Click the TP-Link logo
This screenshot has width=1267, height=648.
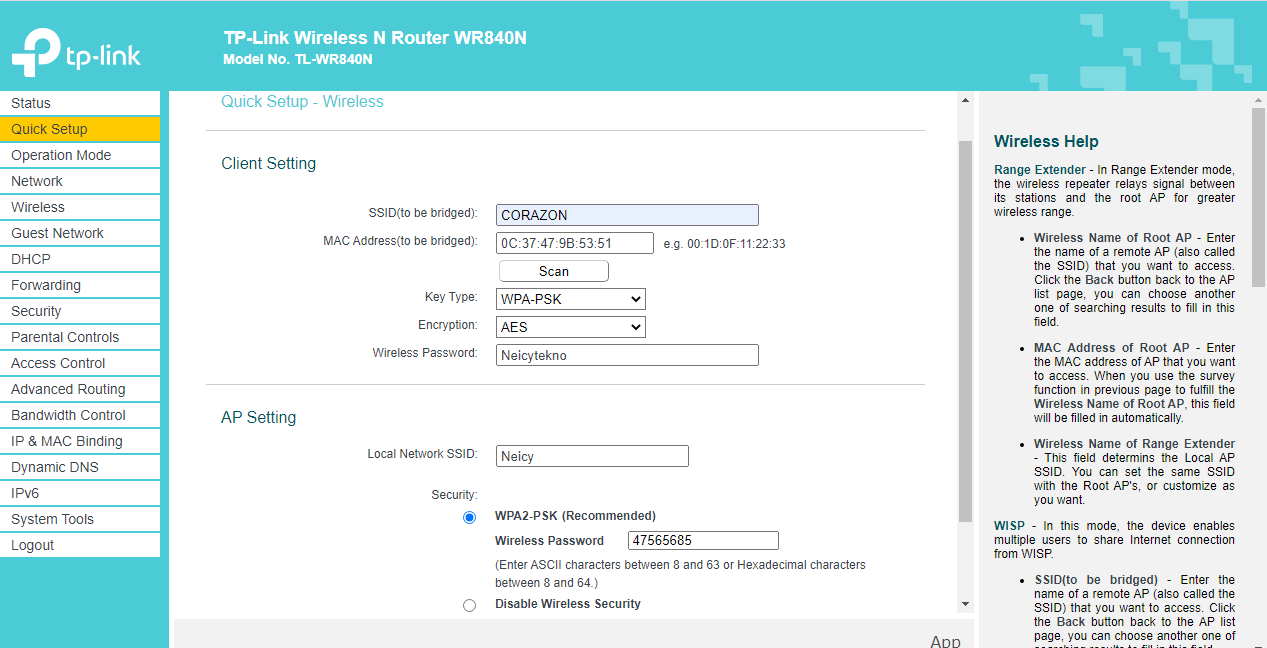[x=76, y=53]
